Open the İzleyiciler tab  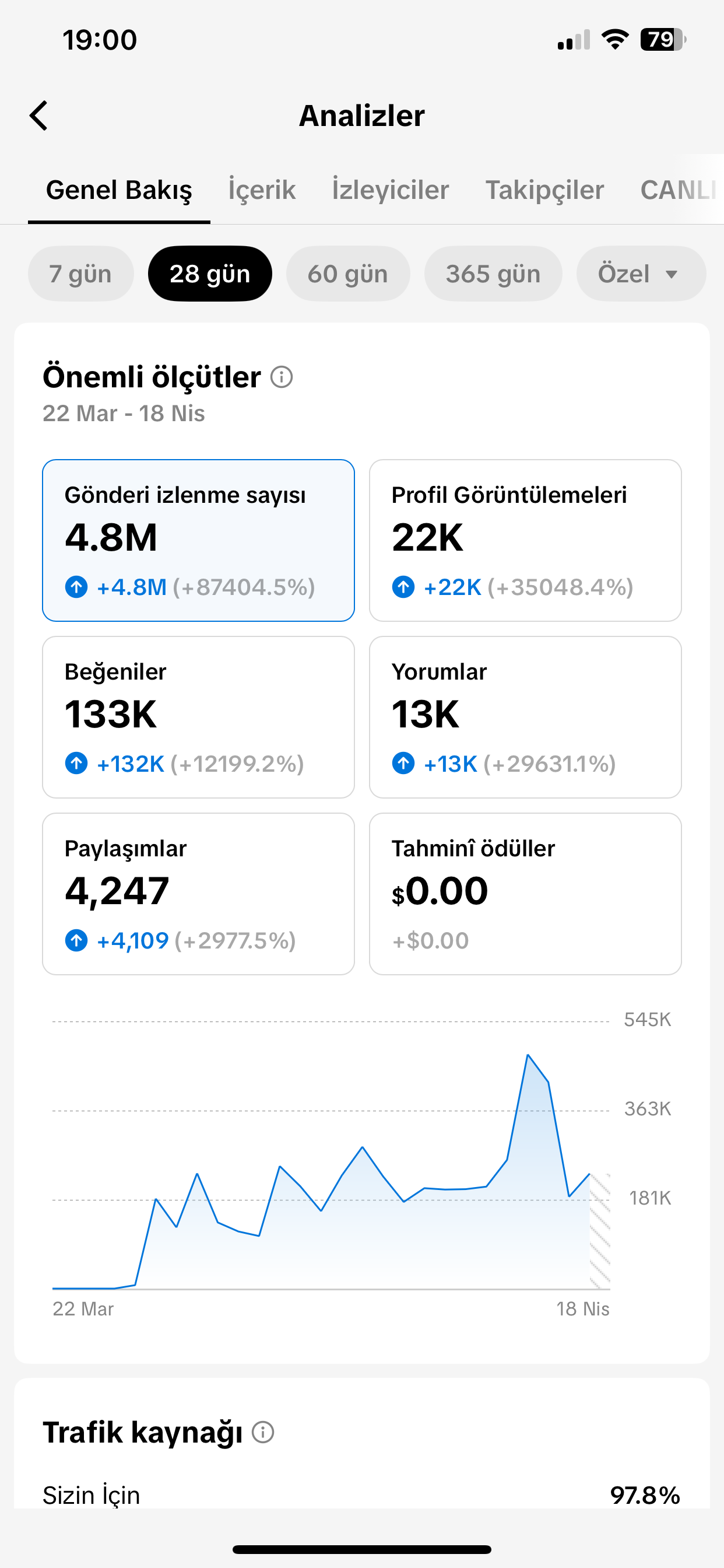(x=390, y=190)
